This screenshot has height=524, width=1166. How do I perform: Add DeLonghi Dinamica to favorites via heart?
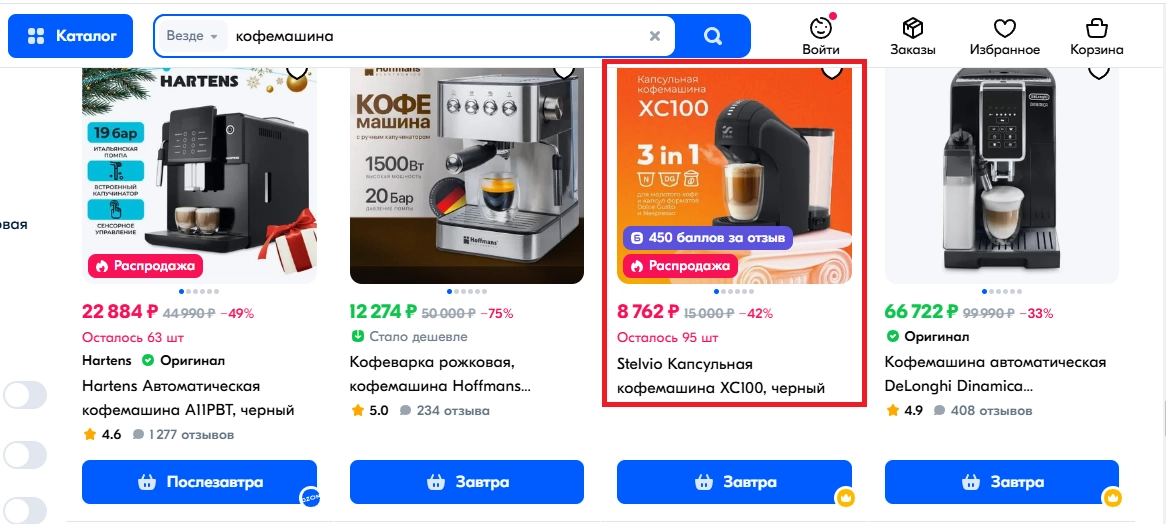pos(1098,72)
